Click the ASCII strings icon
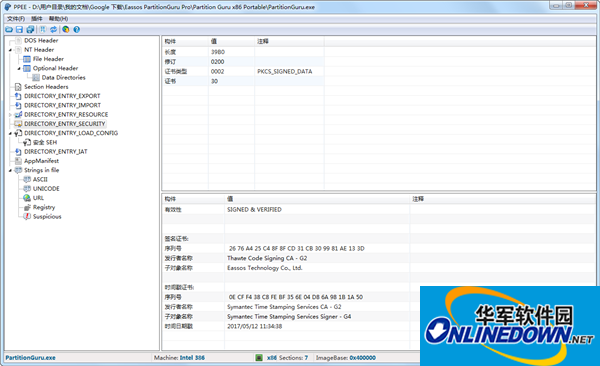 click(x=27, y=179)
